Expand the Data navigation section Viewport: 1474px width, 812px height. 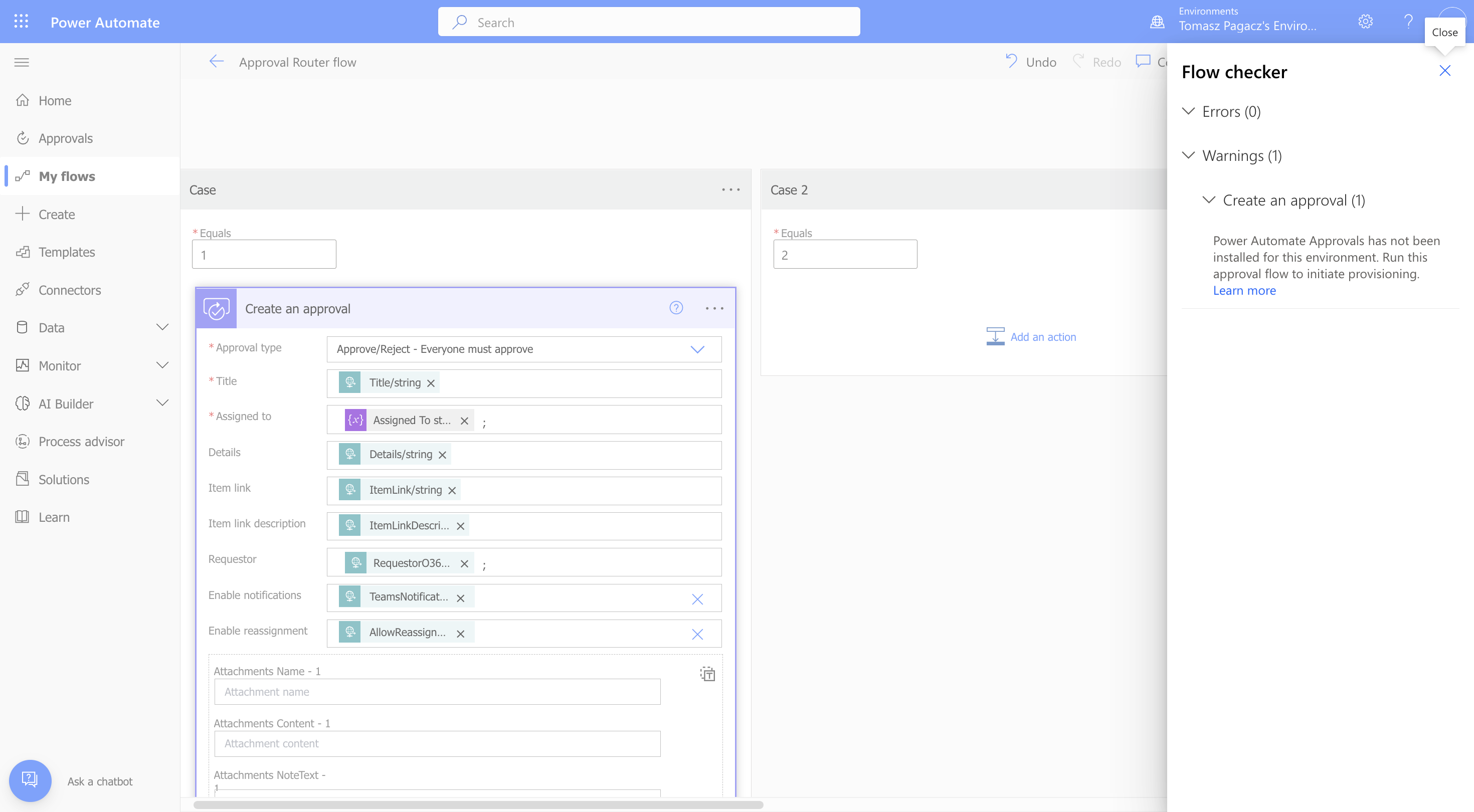pyautogui.click(x=162, y=327)
